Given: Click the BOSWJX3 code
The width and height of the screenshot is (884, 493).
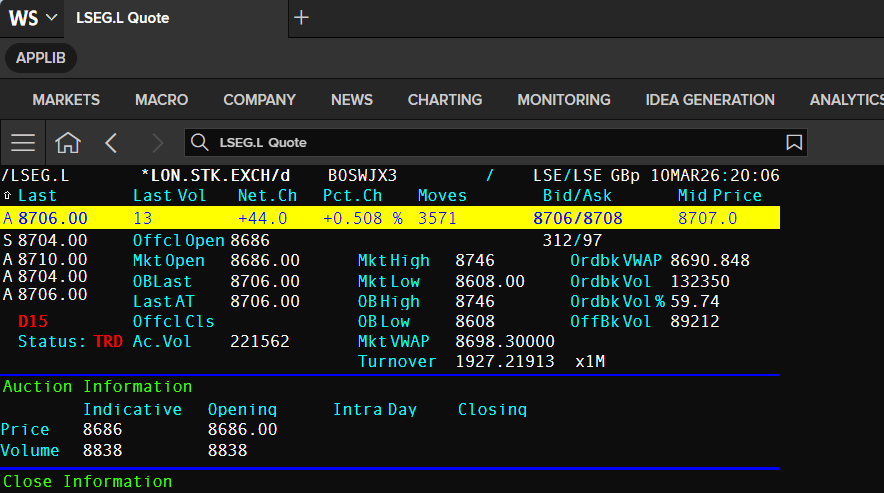Looking at the screenshot, I should point(363,176).
